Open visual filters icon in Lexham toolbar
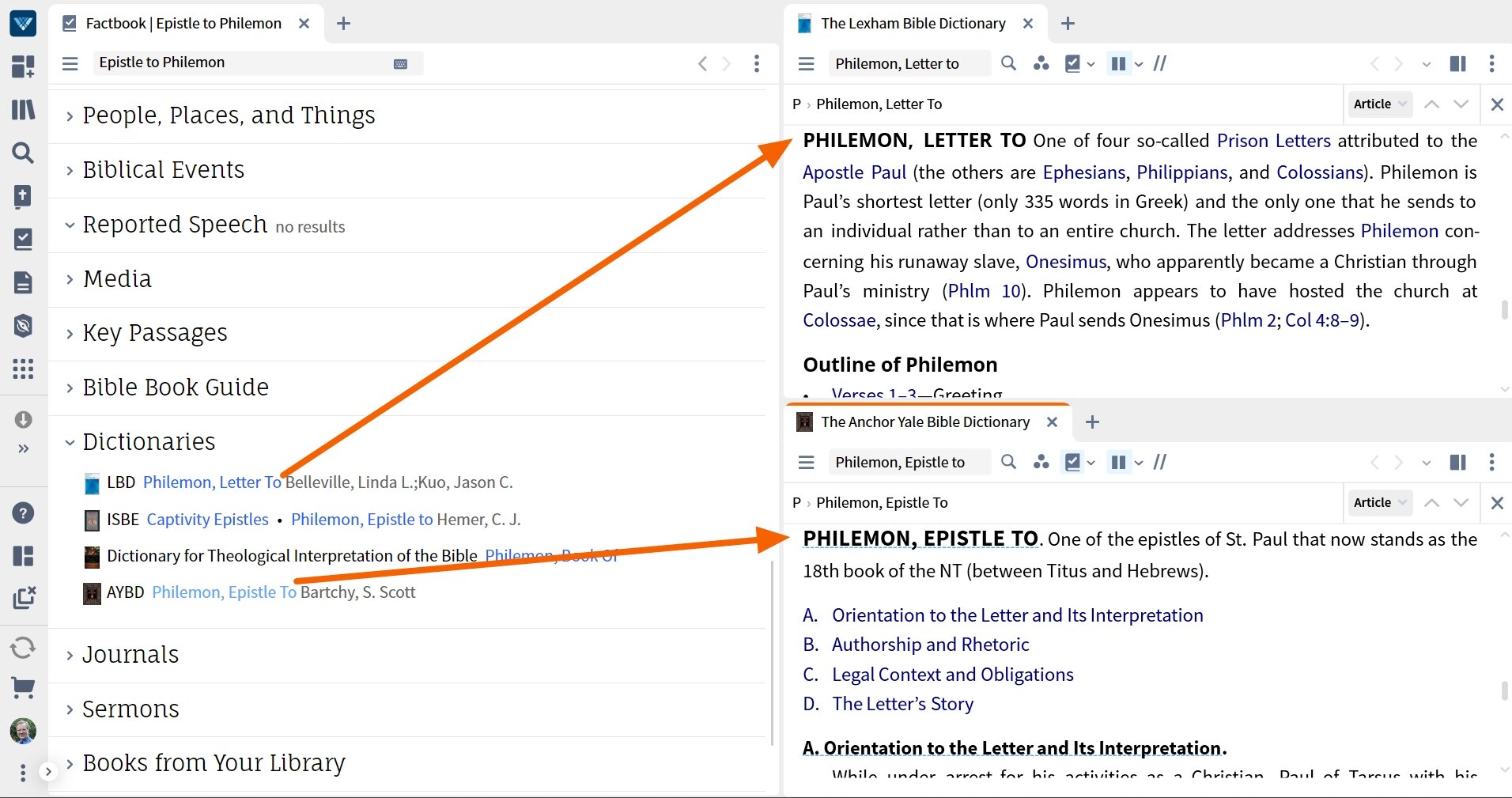The width and height of the screenshot is (1512, 798). tap(1041, 63)
